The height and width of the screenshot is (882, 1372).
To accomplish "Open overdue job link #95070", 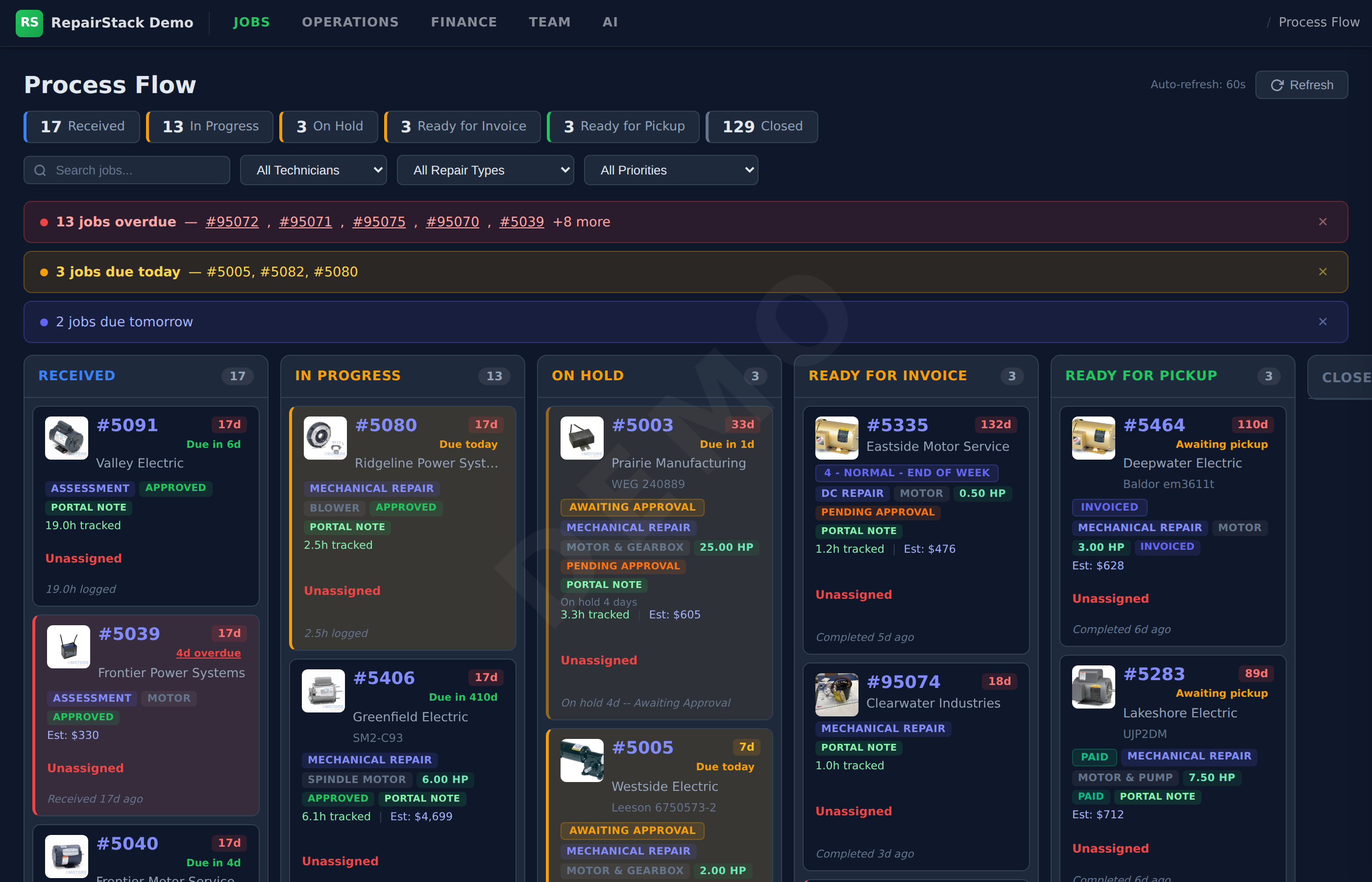I will click(452, 221).
